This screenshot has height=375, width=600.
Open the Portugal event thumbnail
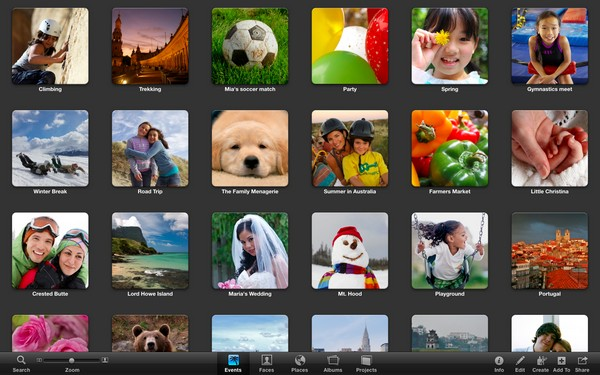(549, 251)
